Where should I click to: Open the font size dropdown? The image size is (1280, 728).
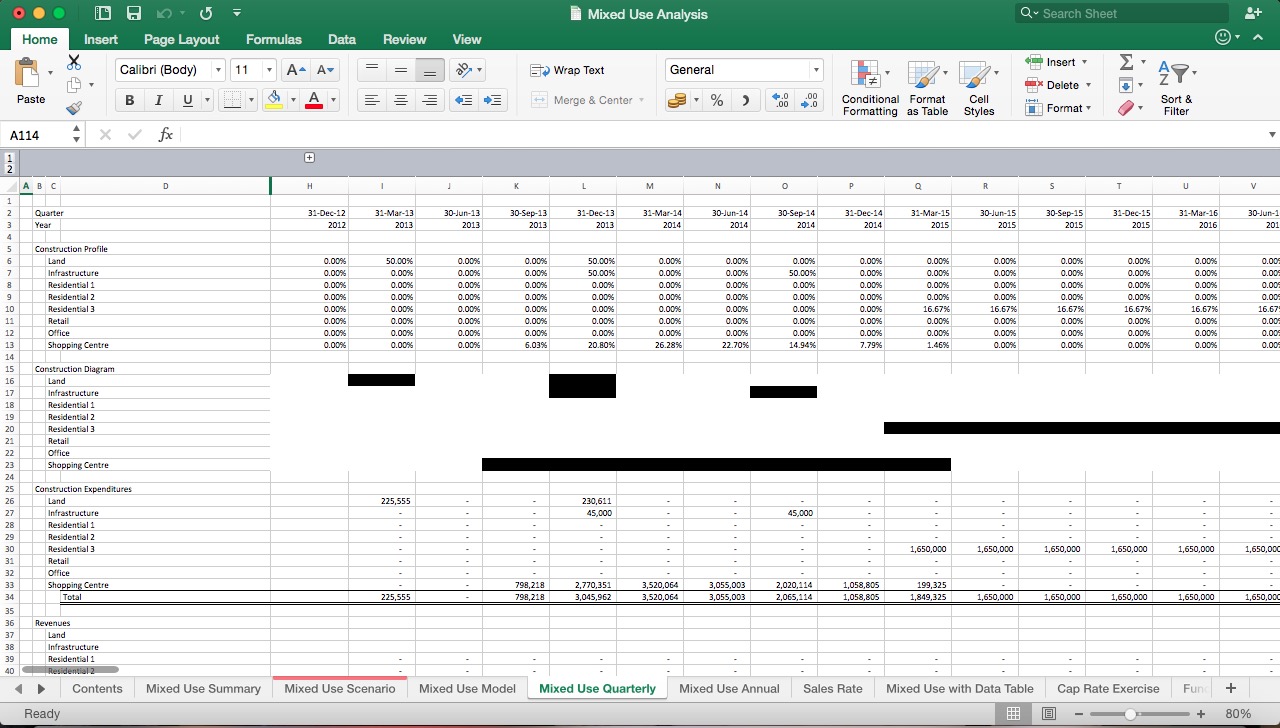(x=266, y=70)
